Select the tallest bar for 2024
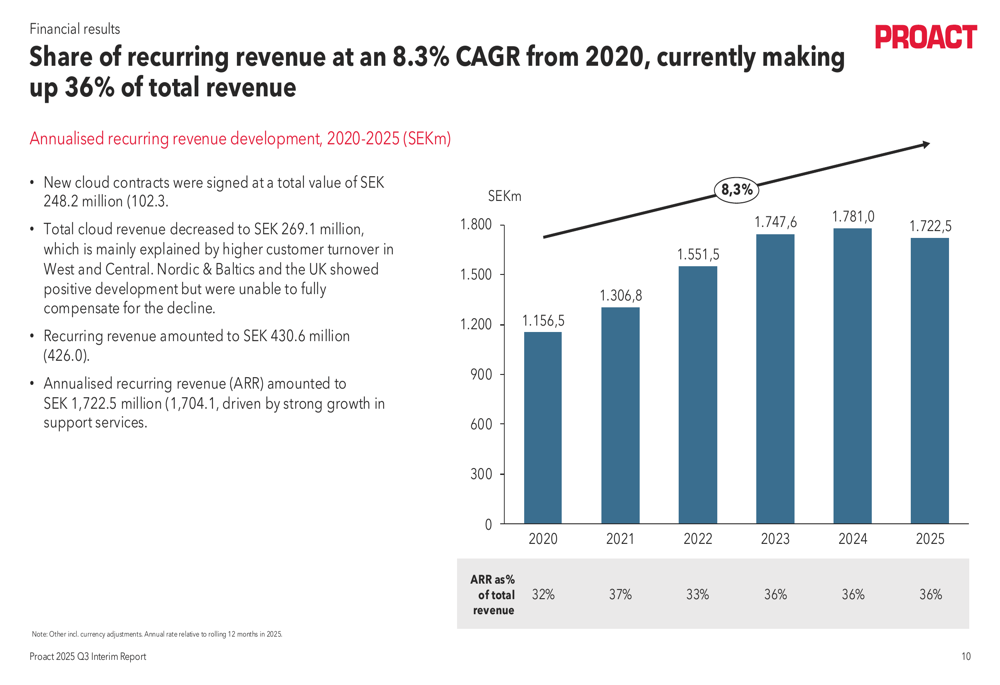The width and height of the screenshot is (1000, 685). pyautogui.click(x=852, y=376)
